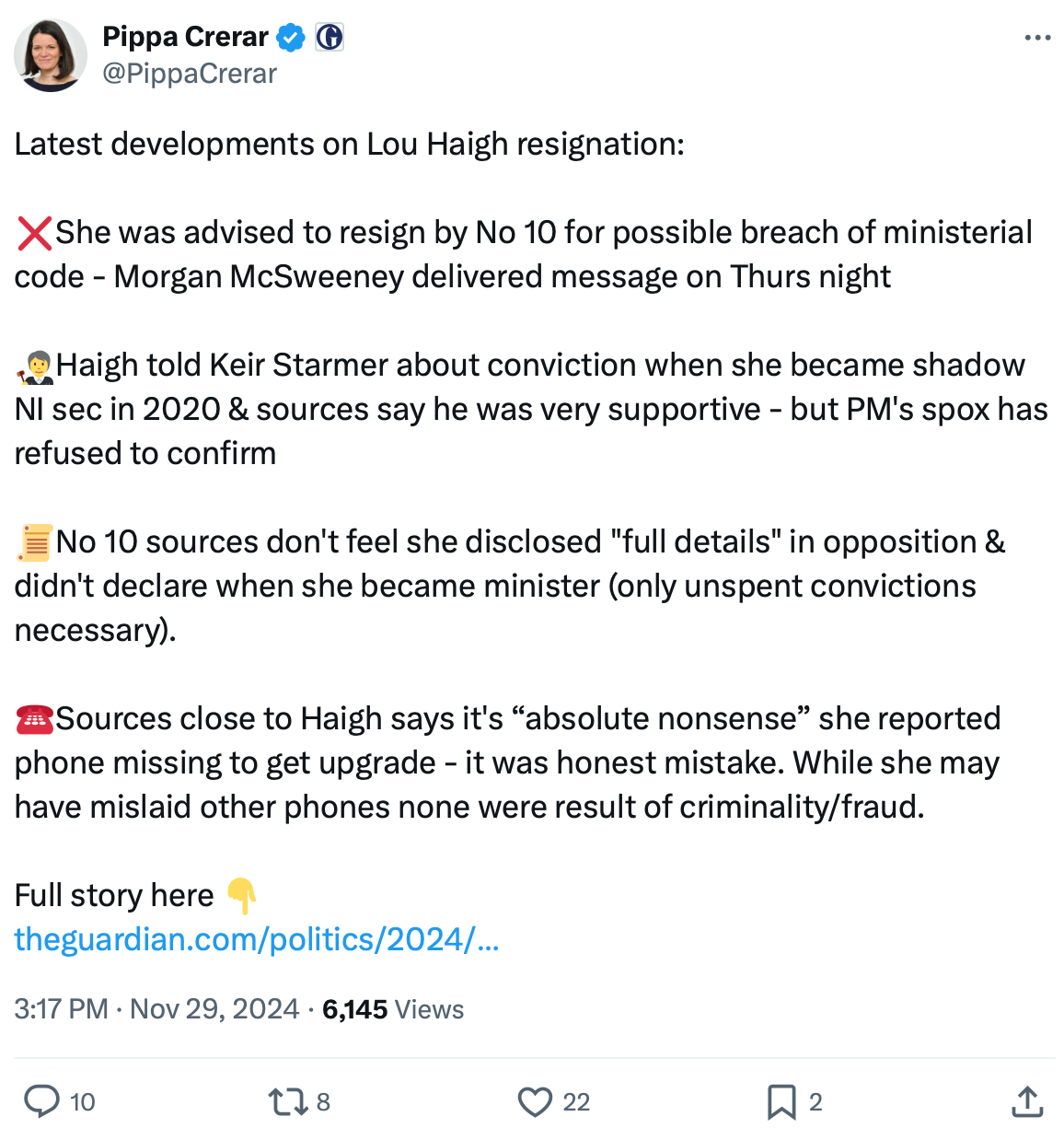Viewport: 1064px width, 1140px height.
Task: Click the blue verified checkmark badge
Action: 292,38
